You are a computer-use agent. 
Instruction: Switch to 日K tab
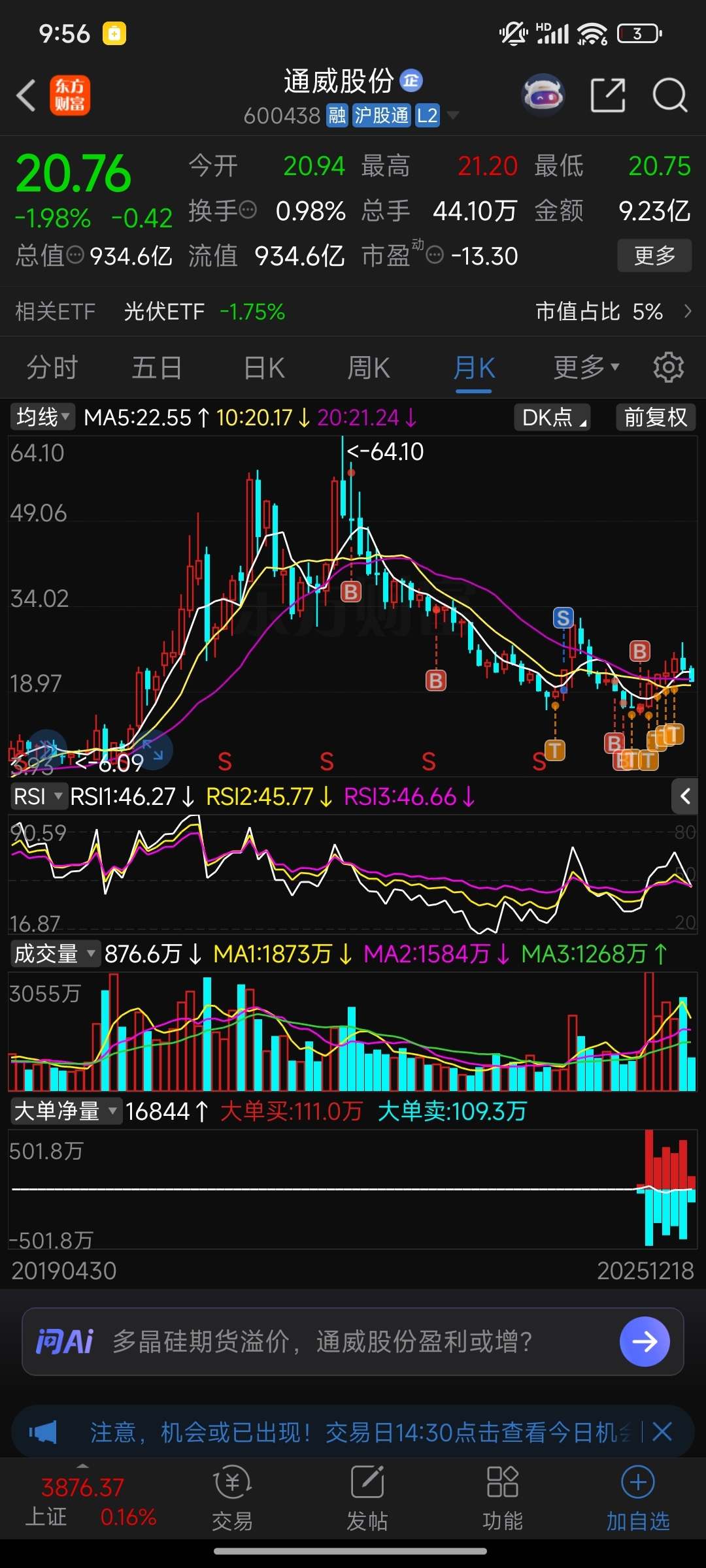pos(264,367)
